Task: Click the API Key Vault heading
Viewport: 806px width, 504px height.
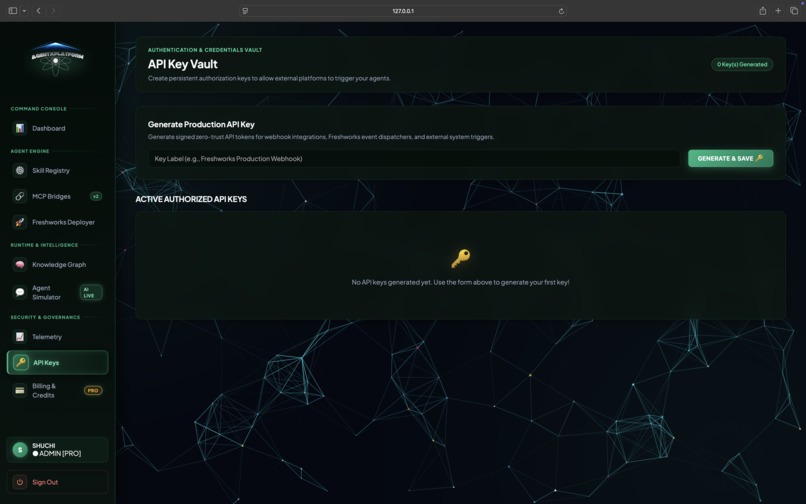Action: (x=182, y=64)
